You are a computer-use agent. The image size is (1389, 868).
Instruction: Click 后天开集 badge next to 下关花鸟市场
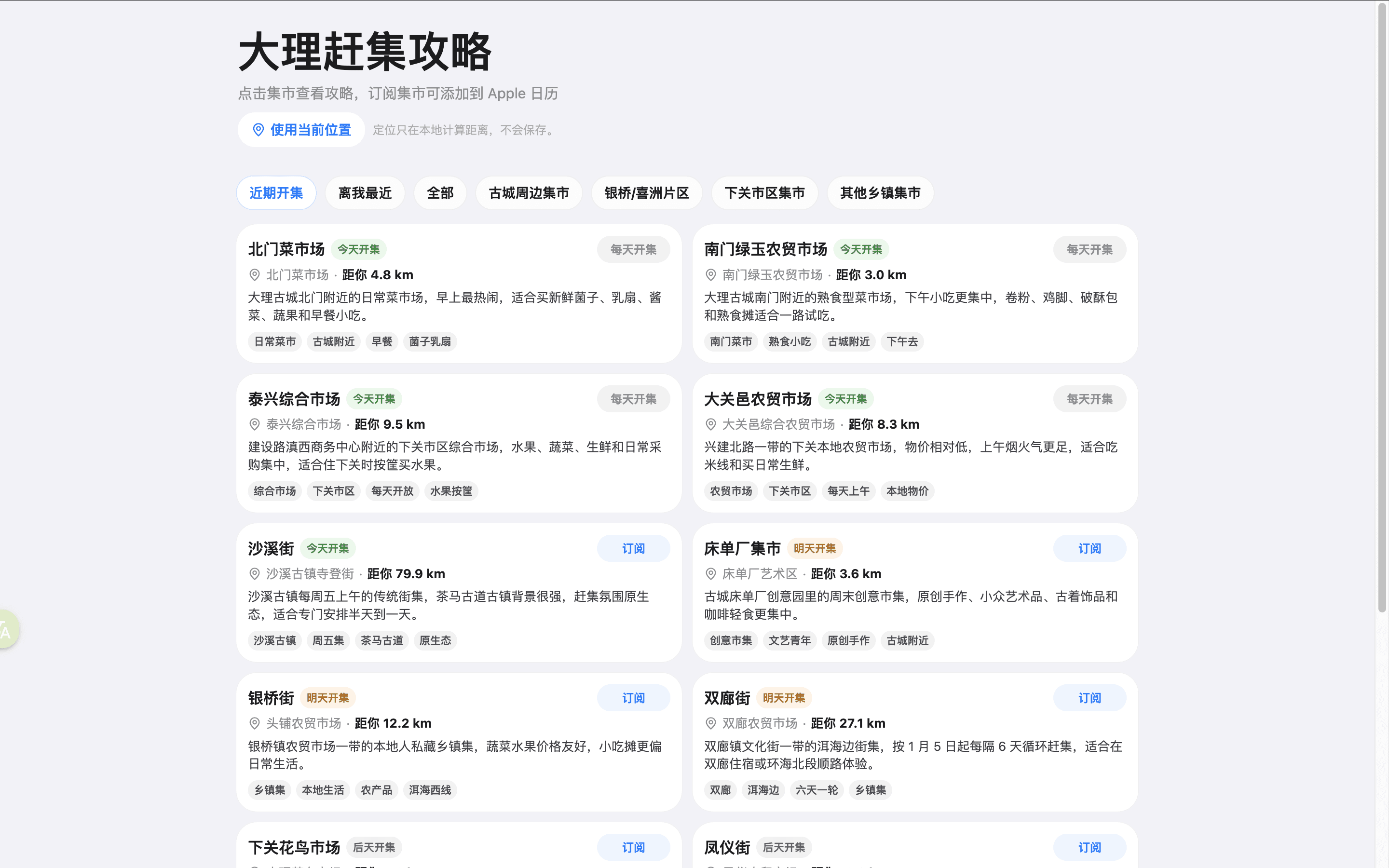374,847
